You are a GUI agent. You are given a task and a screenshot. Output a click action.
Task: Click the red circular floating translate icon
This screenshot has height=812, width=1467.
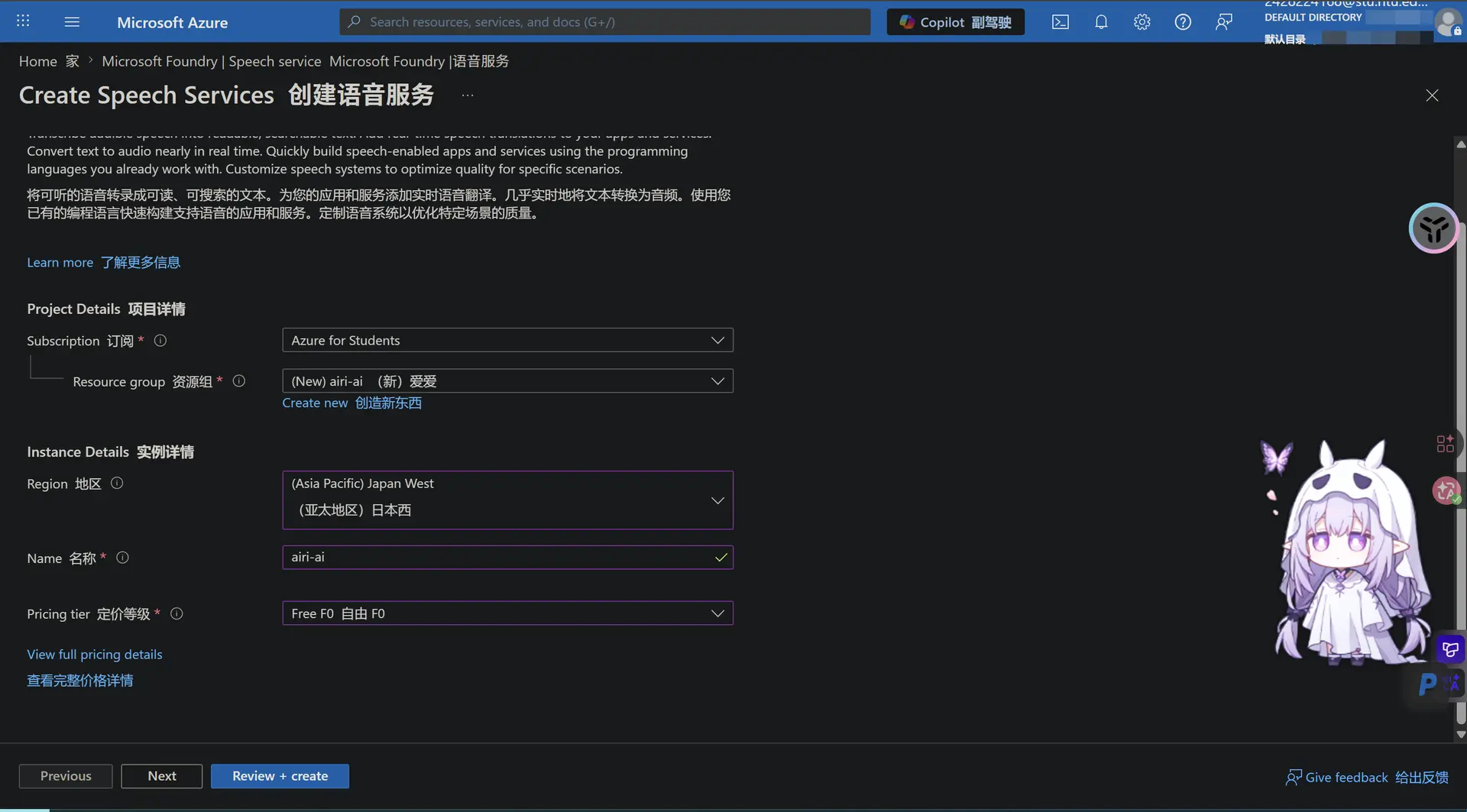(x=1446, y=490)
